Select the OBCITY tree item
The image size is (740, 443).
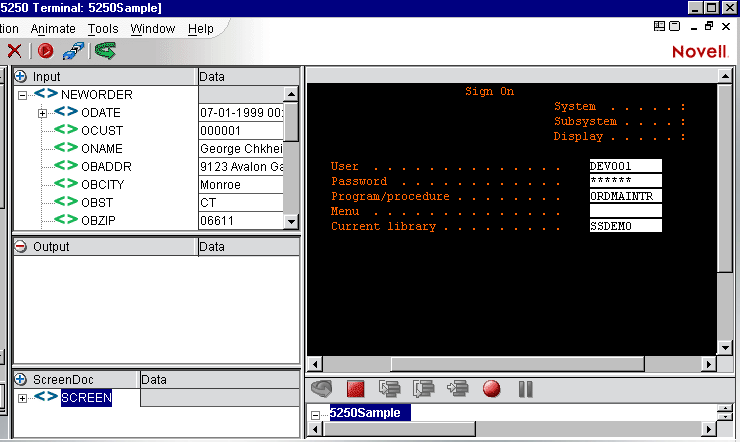pos(102,184)
